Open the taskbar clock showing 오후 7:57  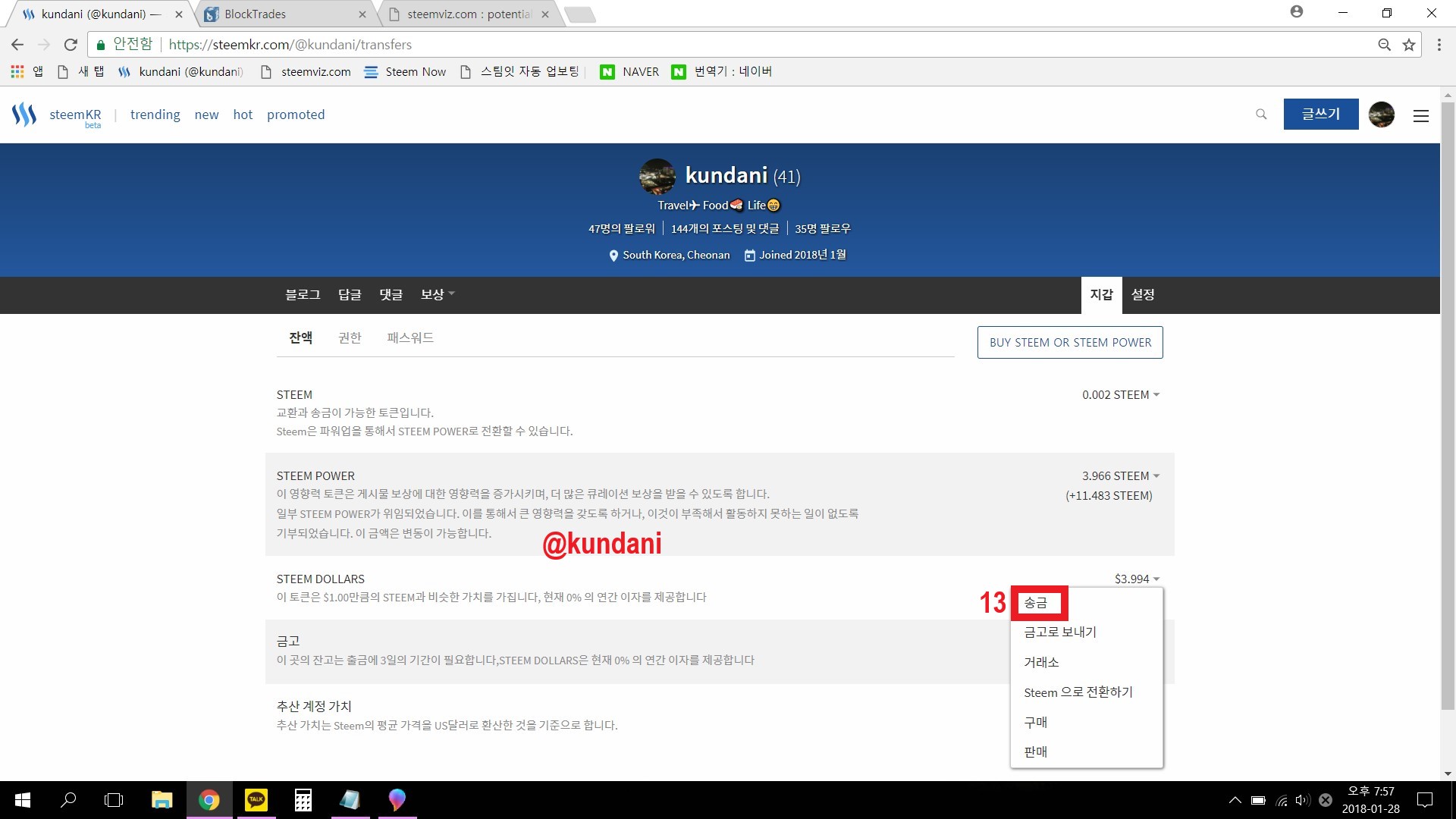pyautogui.click(x=1370, y=800)
